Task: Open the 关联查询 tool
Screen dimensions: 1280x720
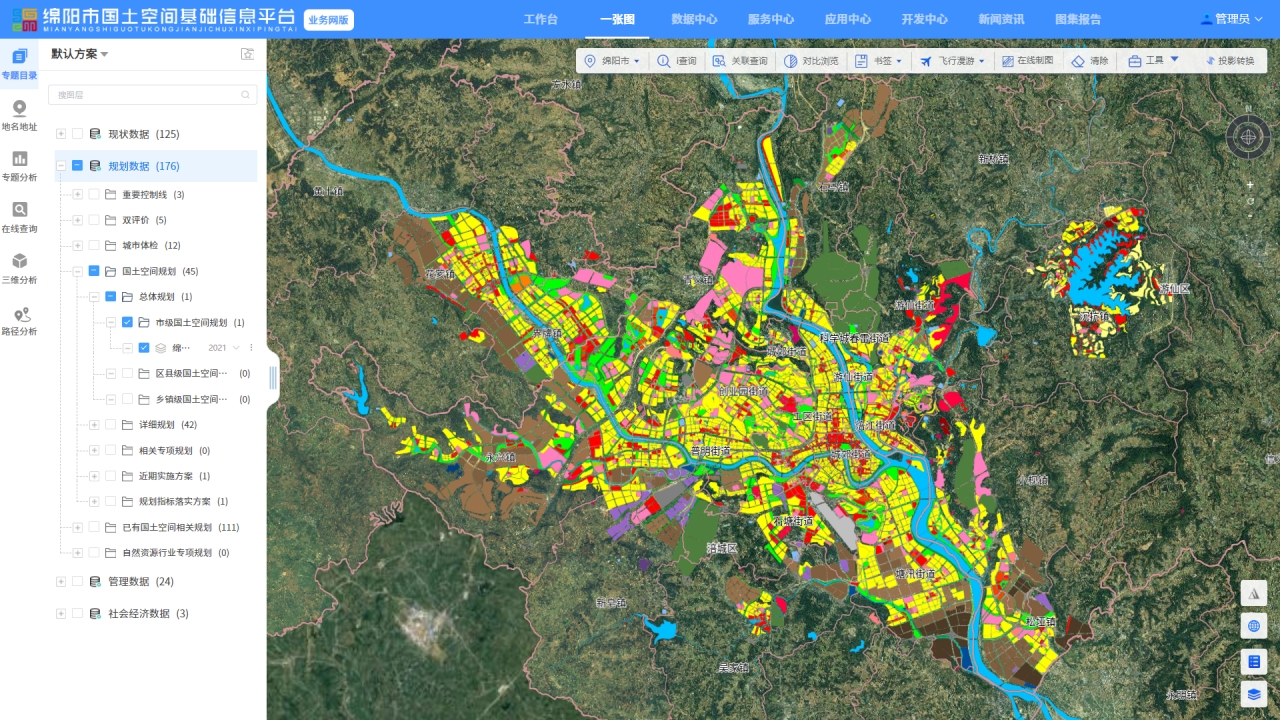Action: point(740,61)
